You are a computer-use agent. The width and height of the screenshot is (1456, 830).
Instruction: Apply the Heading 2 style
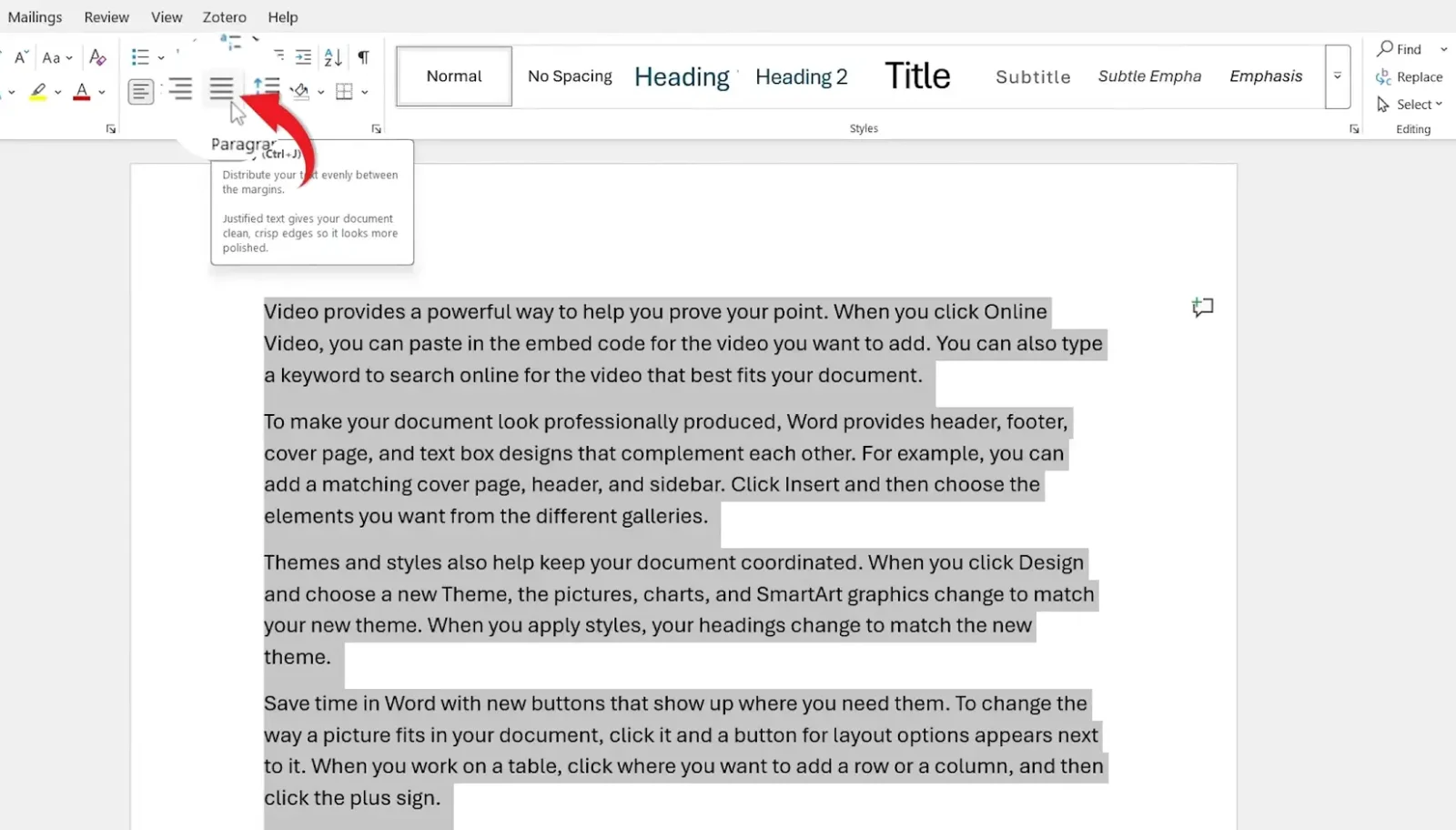801,76
